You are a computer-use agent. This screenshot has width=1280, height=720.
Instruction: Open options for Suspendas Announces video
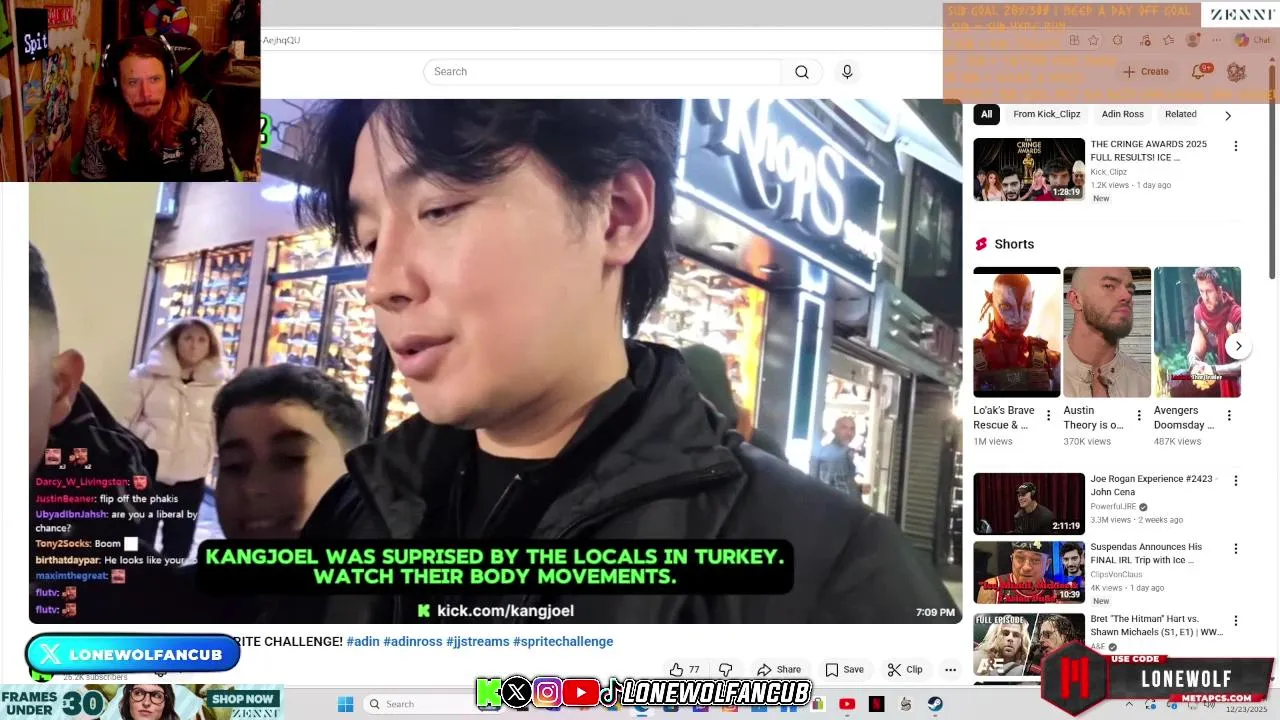tap(1235, 549)
